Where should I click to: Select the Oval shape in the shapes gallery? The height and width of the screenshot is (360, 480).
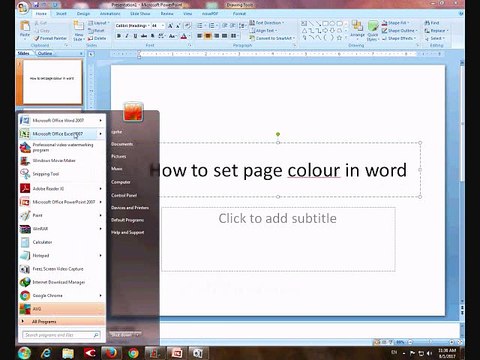pos(332,23)
